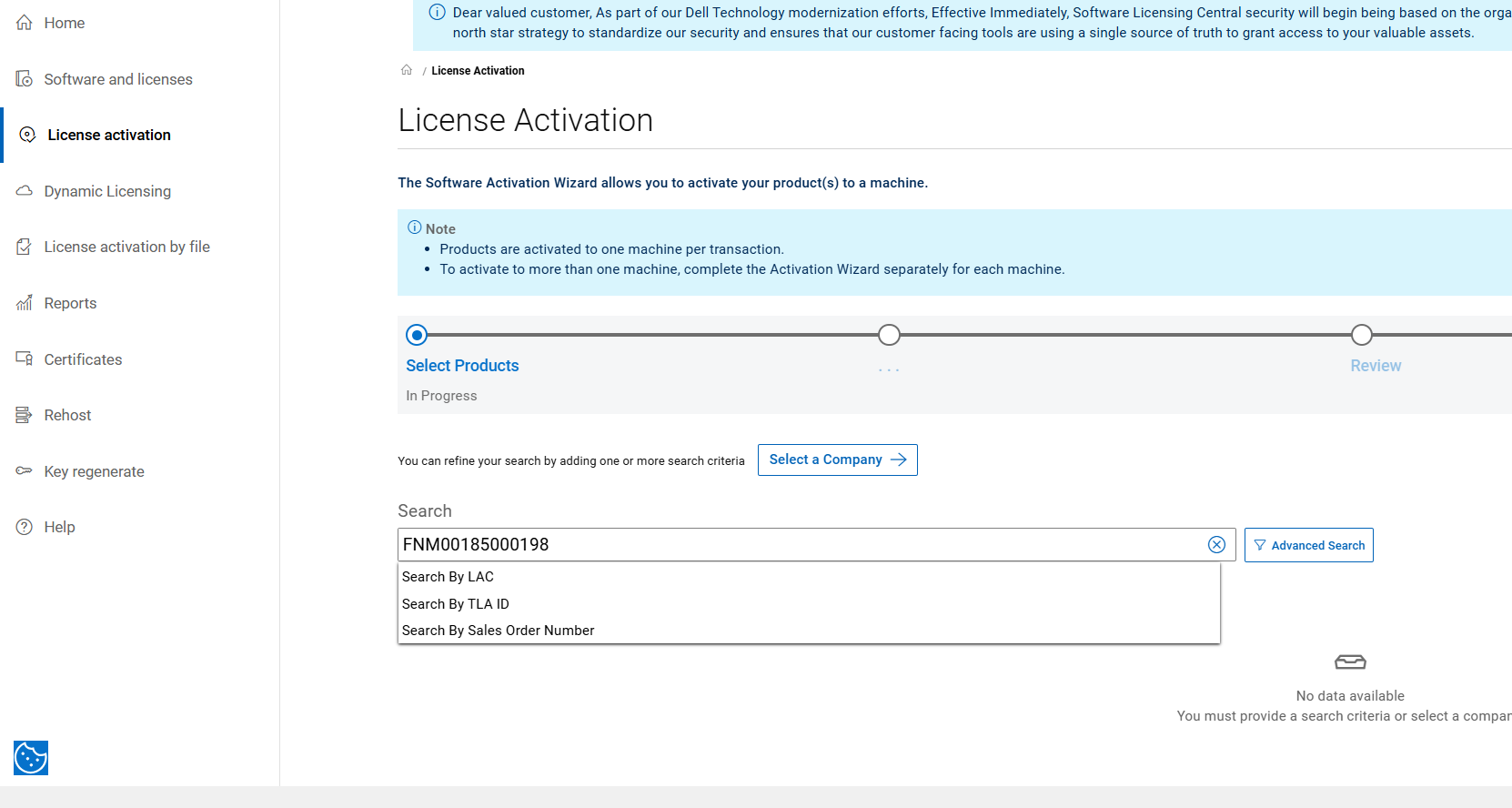1512x808 pixels.
Task: Click the Review step circle
Action: [1361, 335]
